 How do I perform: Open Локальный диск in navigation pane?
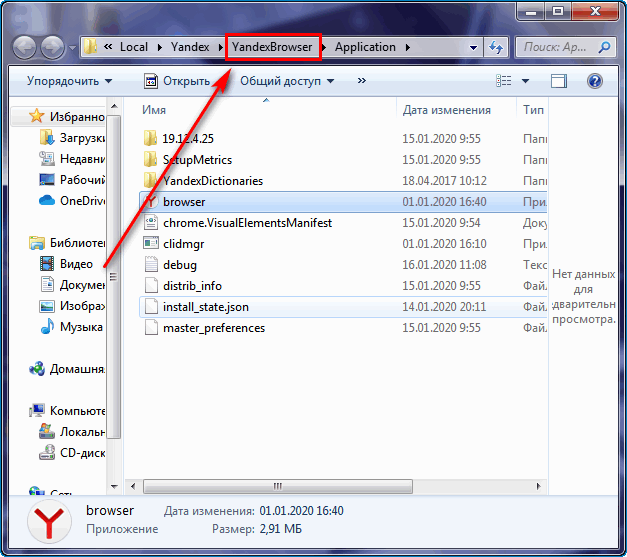[x=72, y=432]
